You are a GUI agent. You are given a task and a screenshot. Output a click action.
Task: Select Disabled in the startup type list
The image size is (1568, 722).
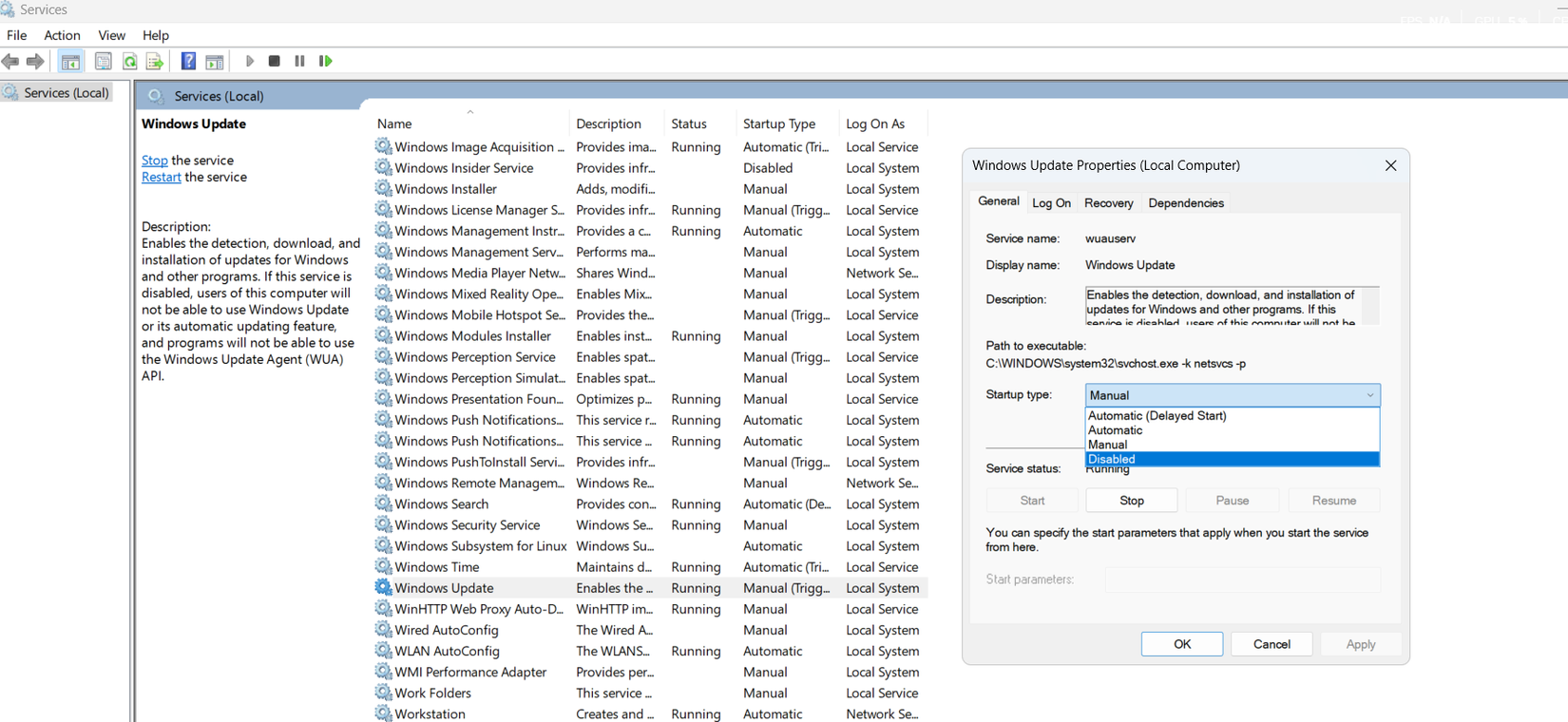point(1232,459)
